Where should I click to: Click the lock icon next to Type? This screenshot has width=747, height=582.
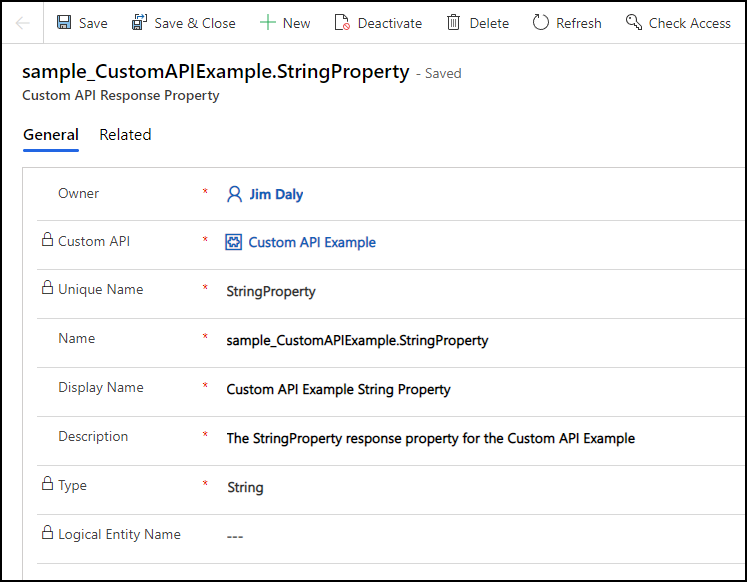(x=46, y=484)
